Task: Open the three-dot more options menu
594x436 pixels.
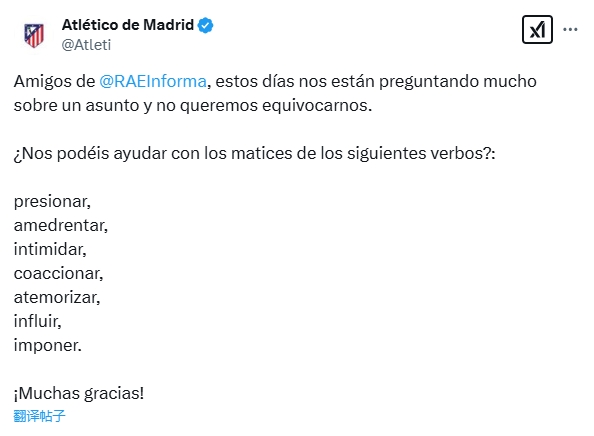Action: (x=570, y=30)
